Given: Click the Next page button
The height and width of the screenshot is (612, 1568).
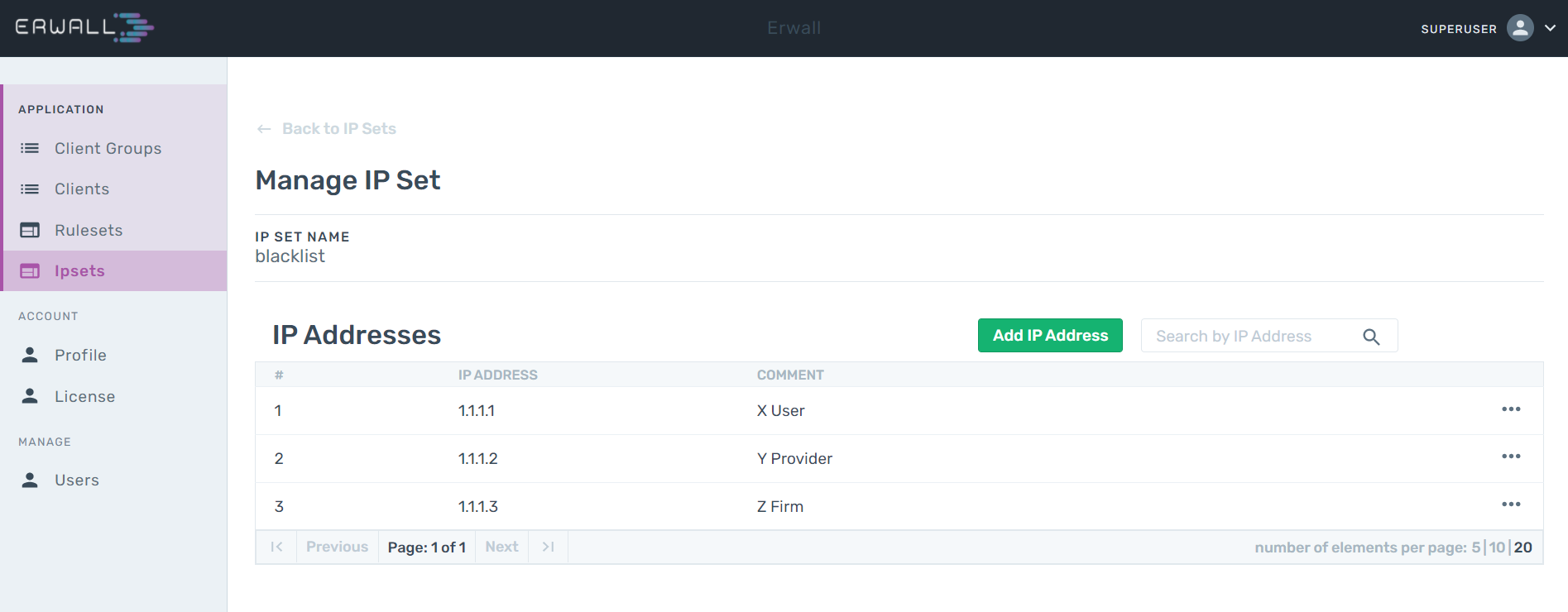Looking at the screenshot, I should (x=501, y=547).
